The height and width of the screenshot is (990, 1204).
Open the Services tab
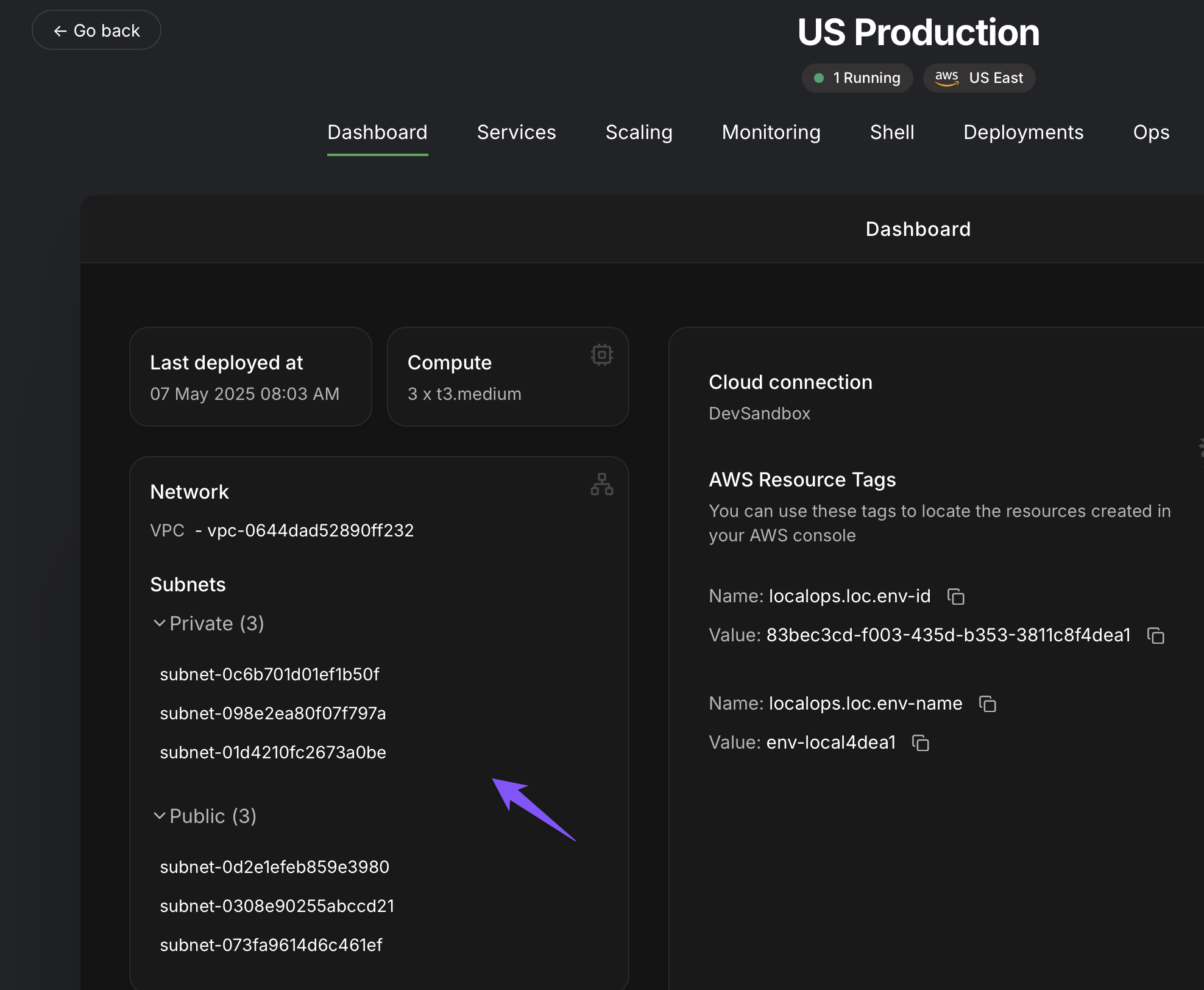pyautogui.click(x=516, y=132)
